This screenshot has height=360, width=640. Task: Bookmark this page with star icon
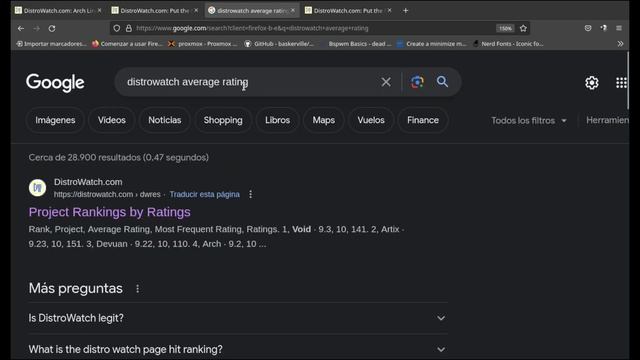523,28
